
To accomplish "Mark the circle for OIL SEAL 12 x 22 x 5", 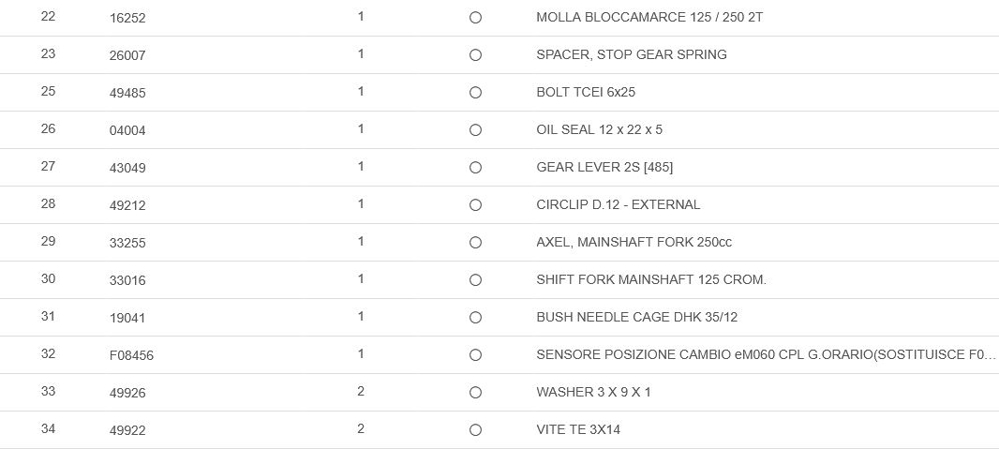I will (x=475, y=130).
